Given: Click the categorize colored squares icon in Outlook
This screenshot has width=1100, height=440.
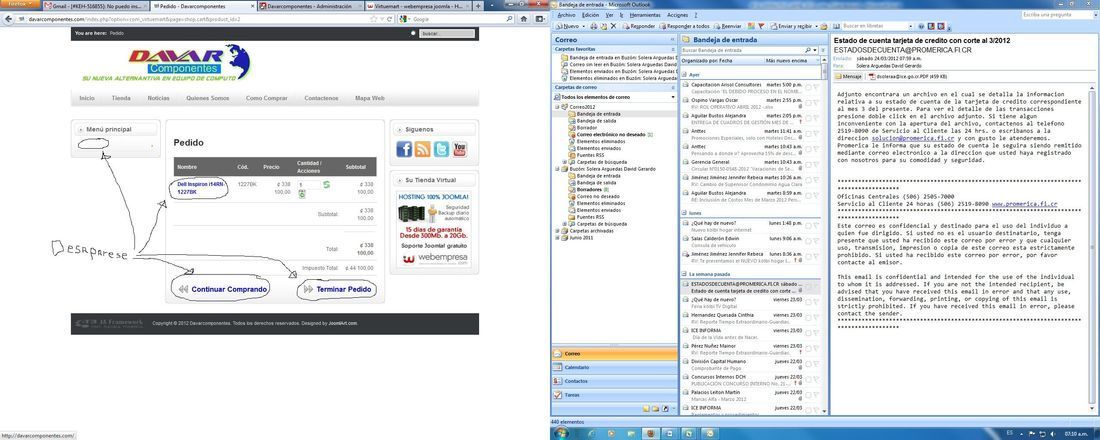Looking at the screenshot, I should tap(751, 26).
